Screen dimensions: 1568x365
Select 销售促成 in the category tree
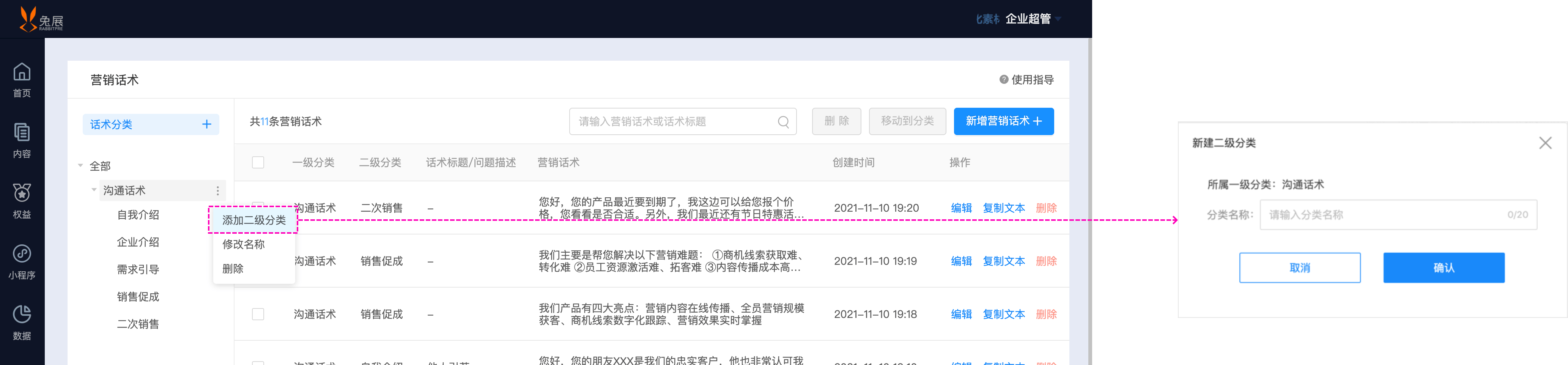(138, 297)
